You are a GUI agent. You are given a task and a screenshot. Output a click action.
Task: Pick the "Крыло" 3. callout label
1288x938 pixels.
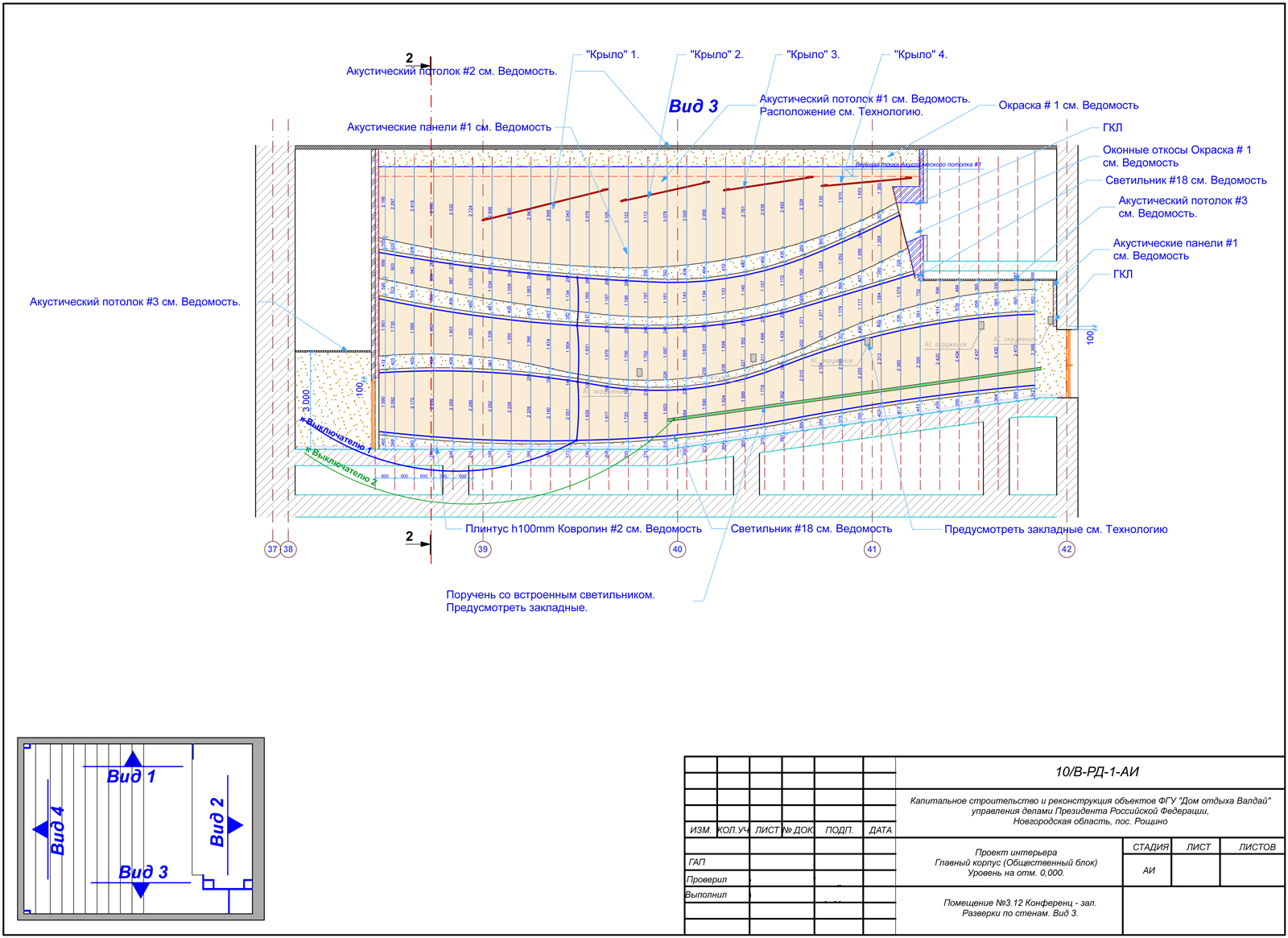coord(813,55)
